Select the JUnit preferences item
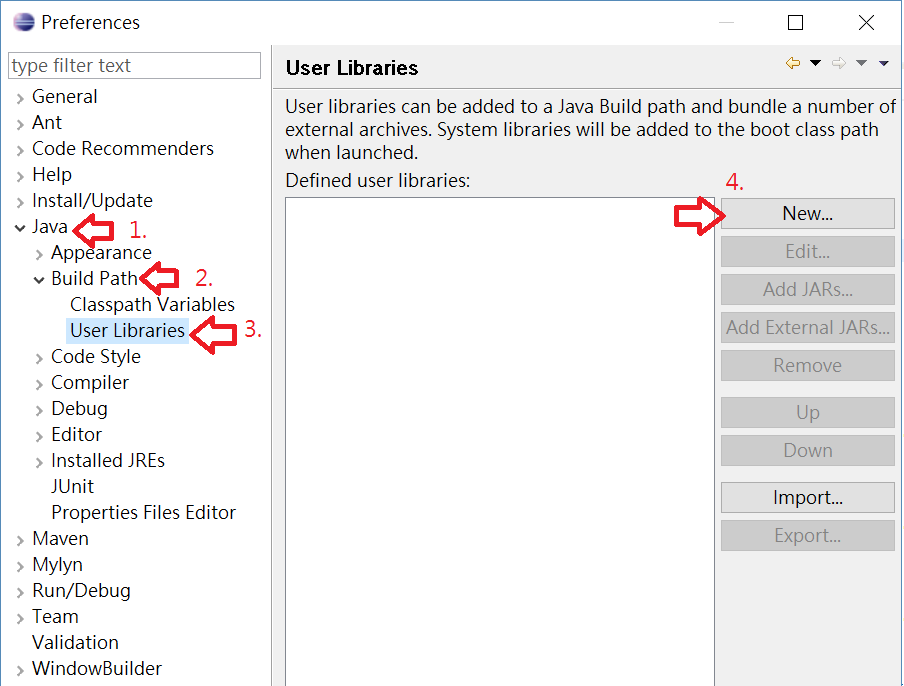The width and height of the screenshot is (904, 686). pos(72,487)
